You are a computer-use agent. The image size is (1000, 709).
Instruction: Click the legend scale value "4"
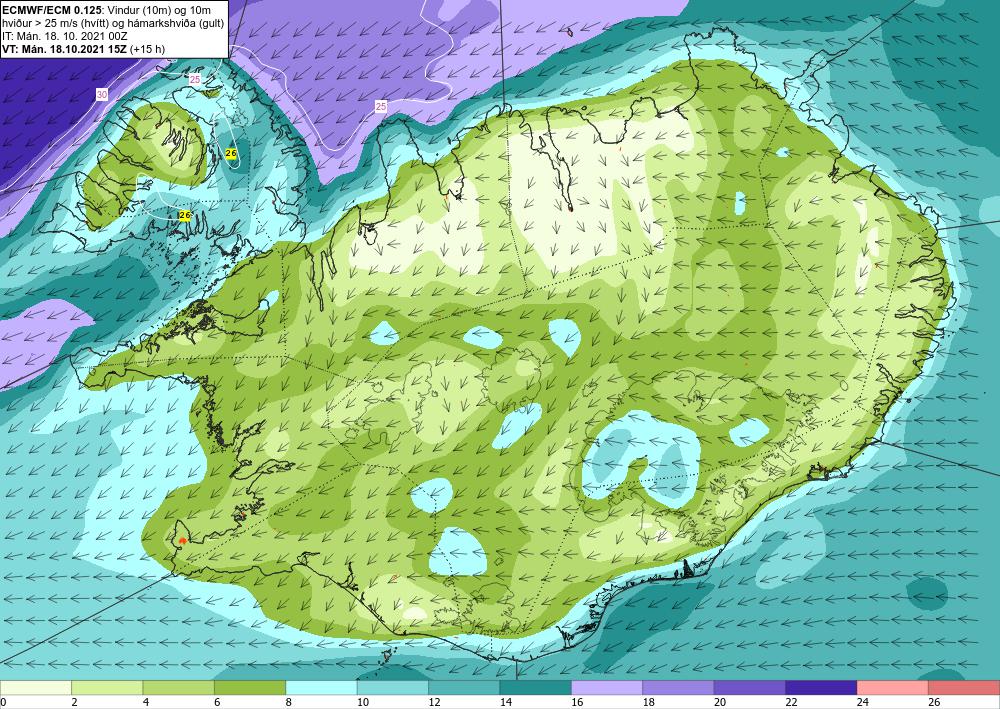click(x=146, y=702)
